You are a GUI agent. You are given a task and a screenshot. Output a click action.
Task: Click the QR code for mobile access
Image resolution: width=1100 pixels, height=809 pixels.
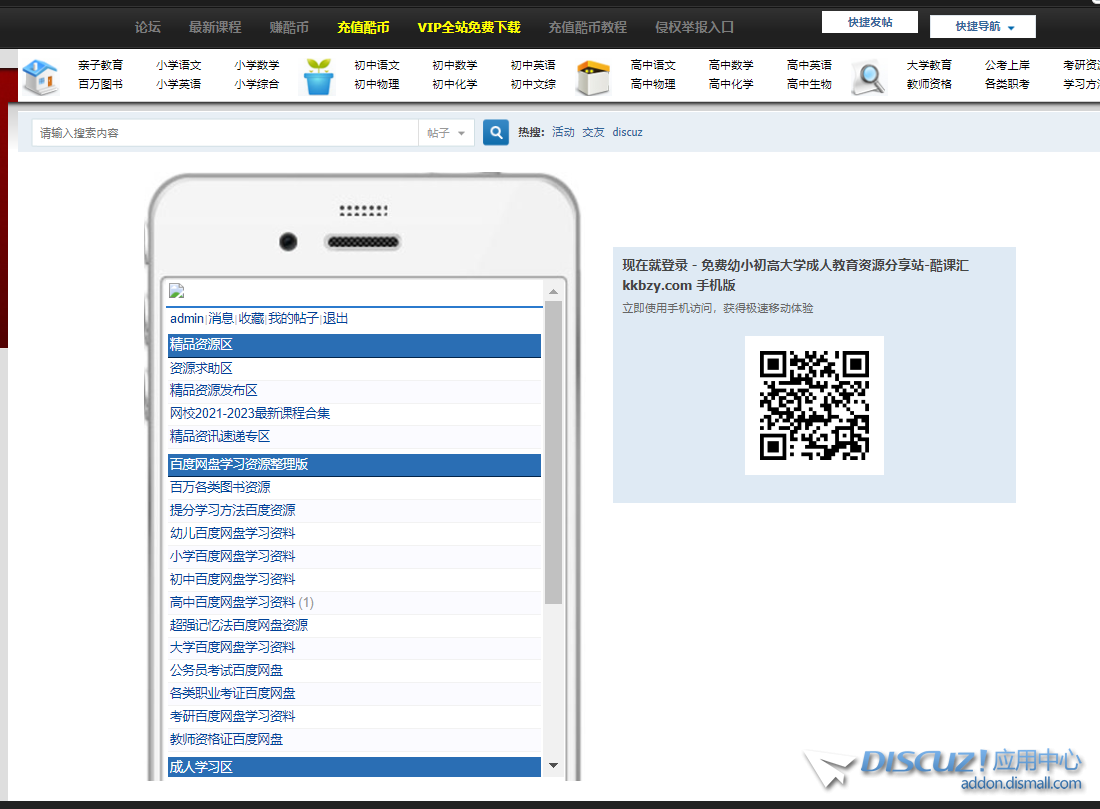814,405
